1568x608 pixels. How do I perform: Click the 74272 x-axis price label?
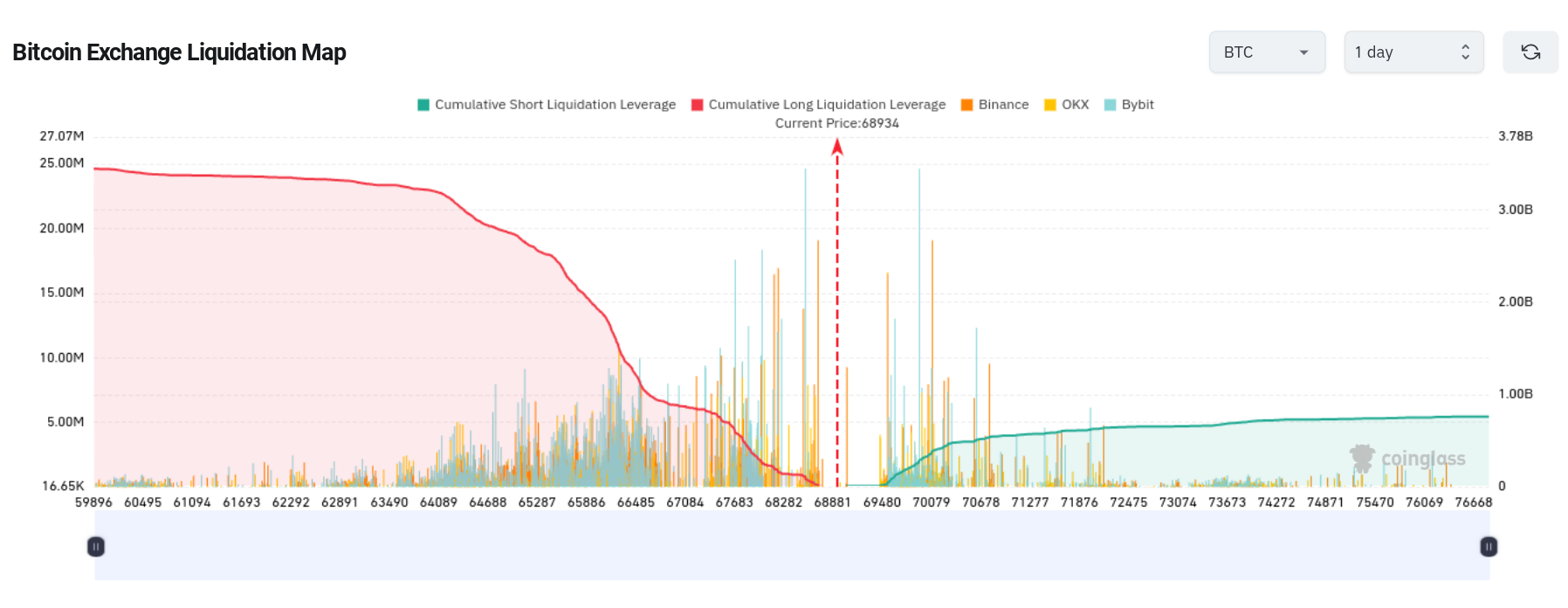1276,502
